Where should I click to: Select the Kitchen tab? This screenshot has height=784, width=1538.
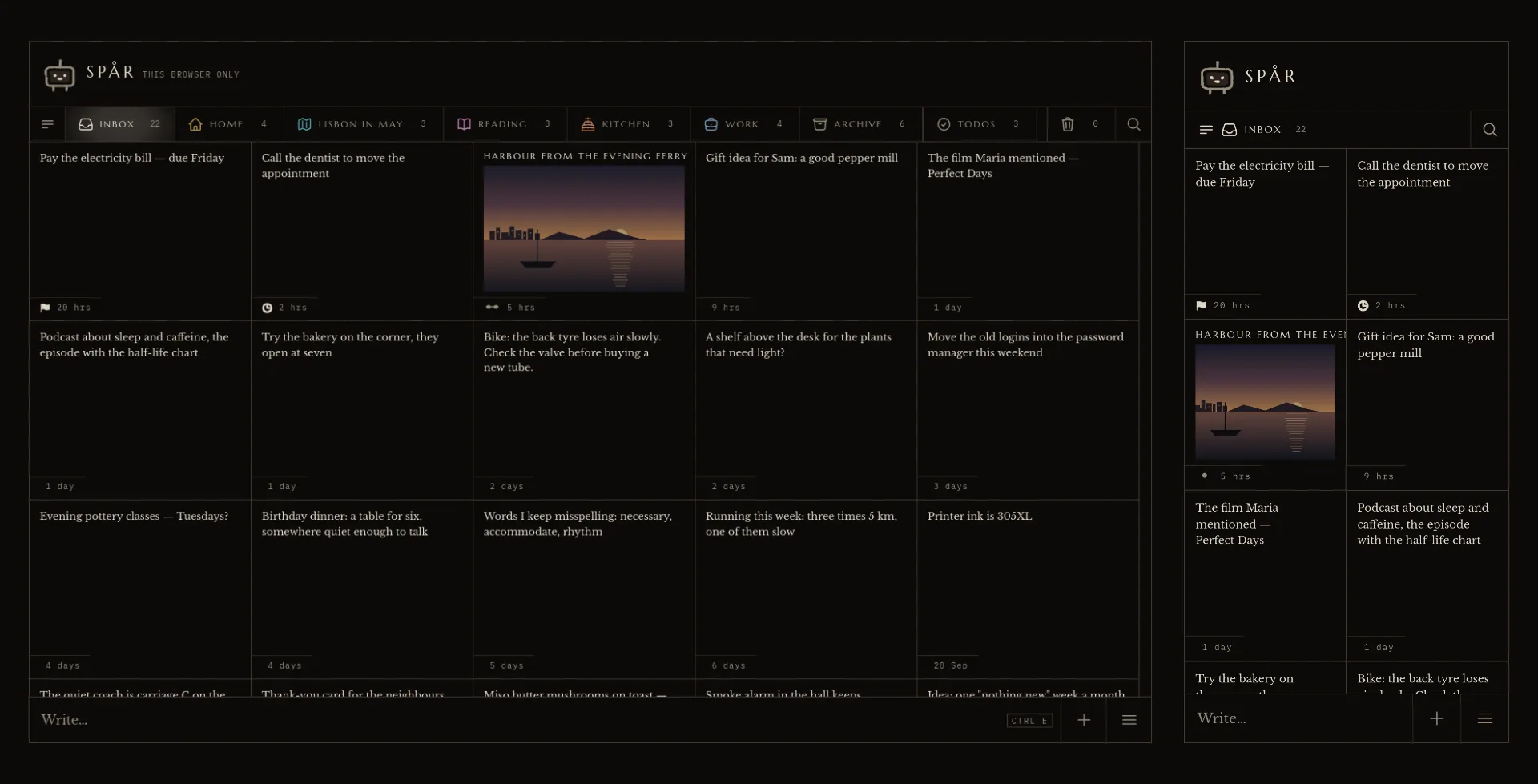(628, 124)
